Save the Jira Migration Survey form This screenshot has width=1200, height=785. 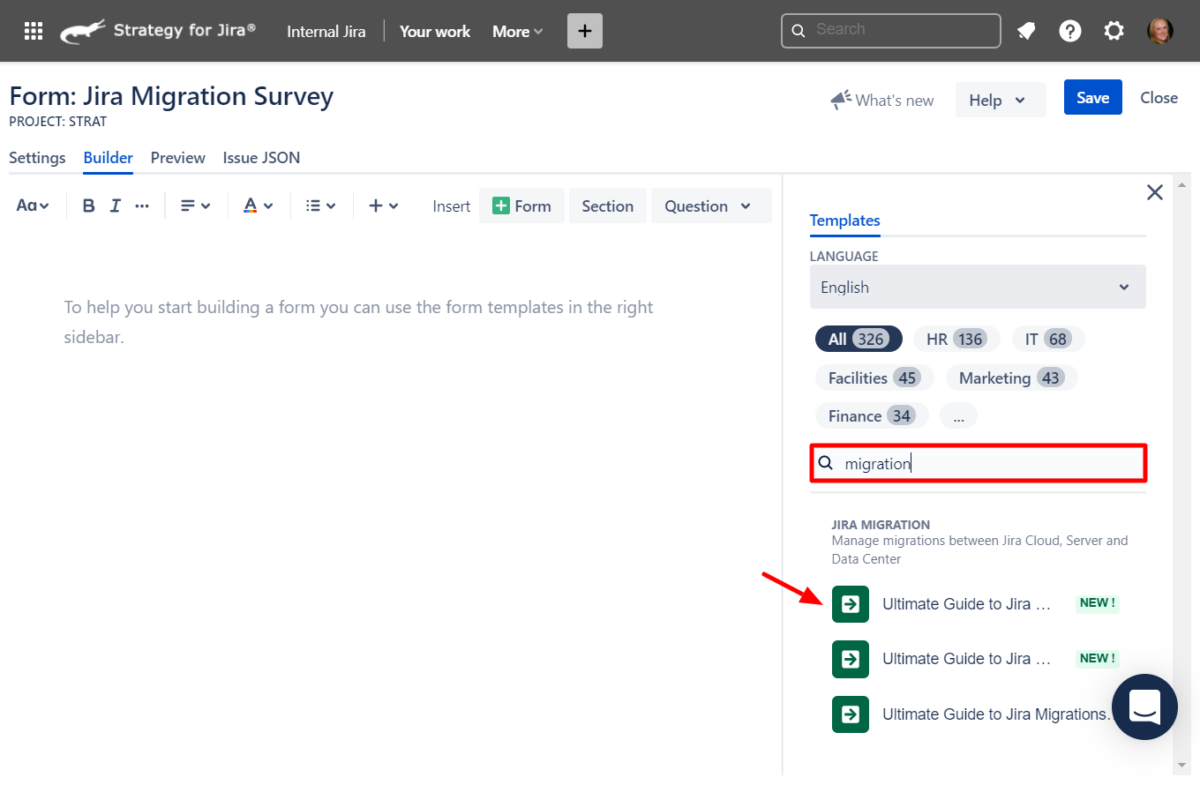tap(1092, 97)
